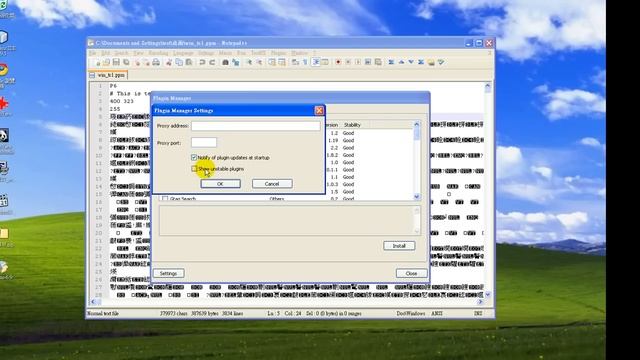Click the Proxy port input field

(x=204, y=142)
